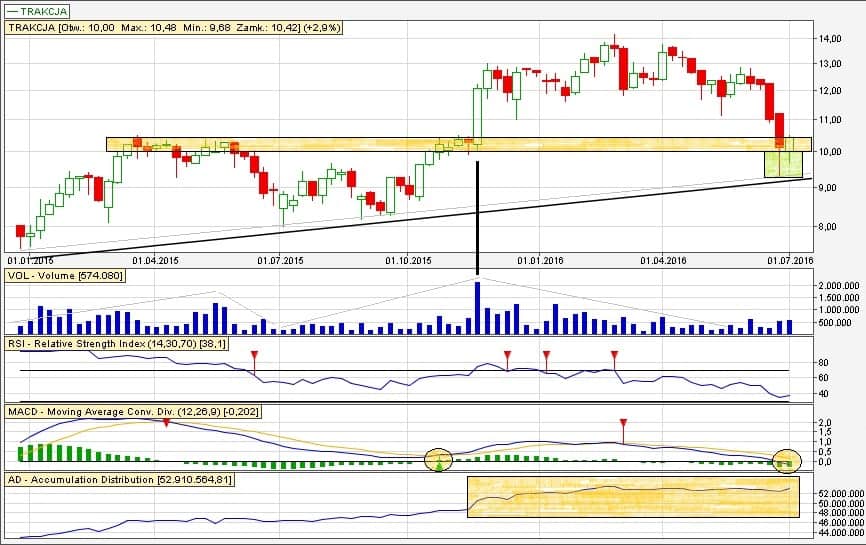Screen dimensions: 866x545
Task: Click the yellow horizontal support zone band
Action: [x=300, y=144]
